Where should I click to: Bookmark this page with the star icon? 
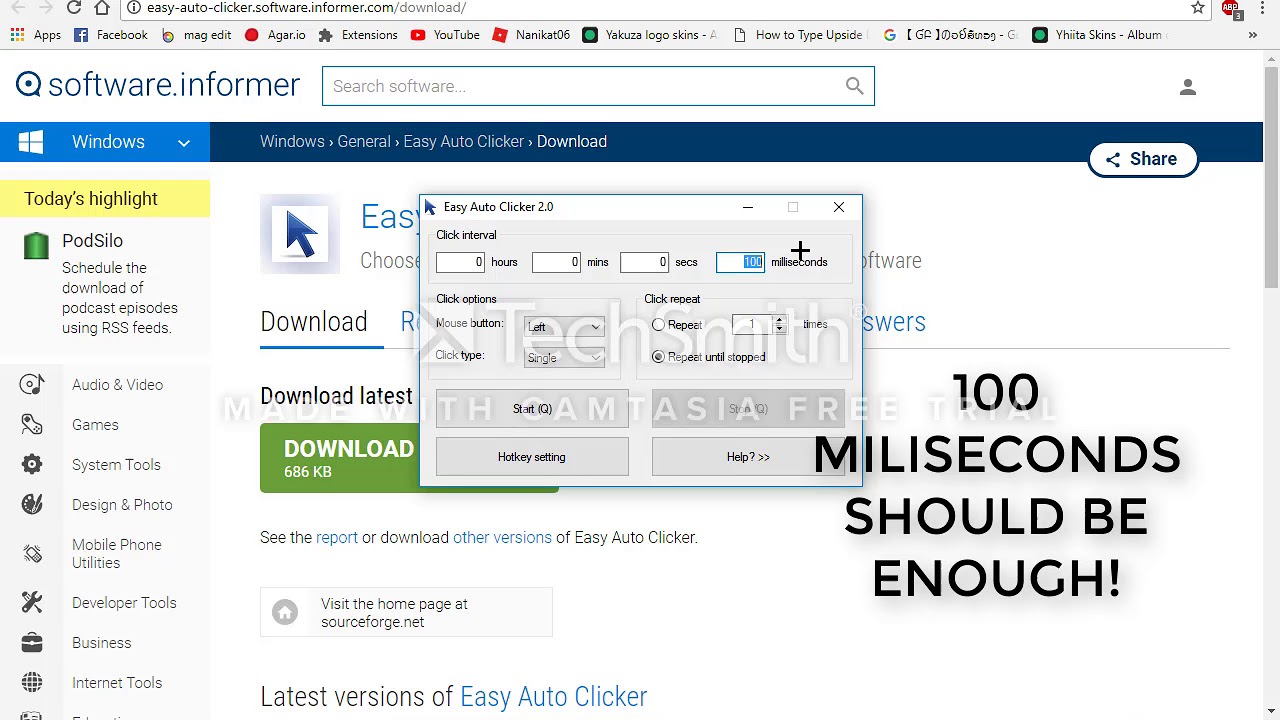tap(1198, 7)
